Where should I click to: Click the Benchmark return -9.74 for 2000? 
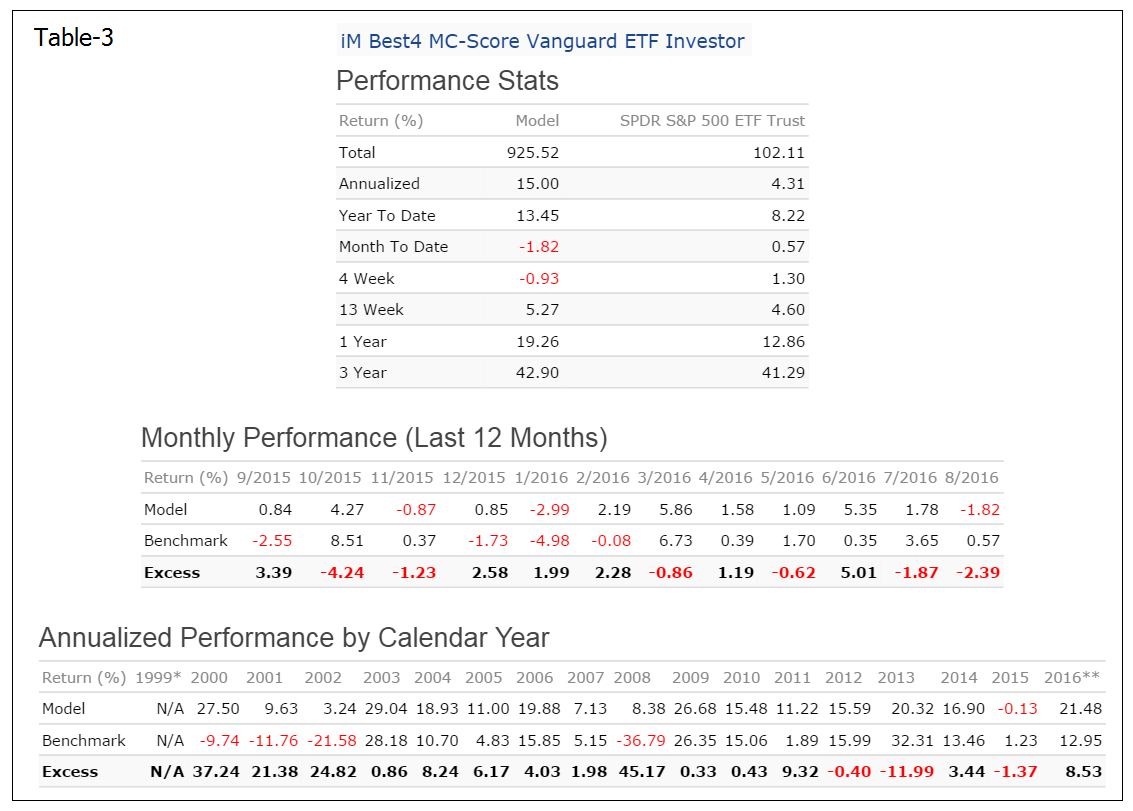click(220, 741)
